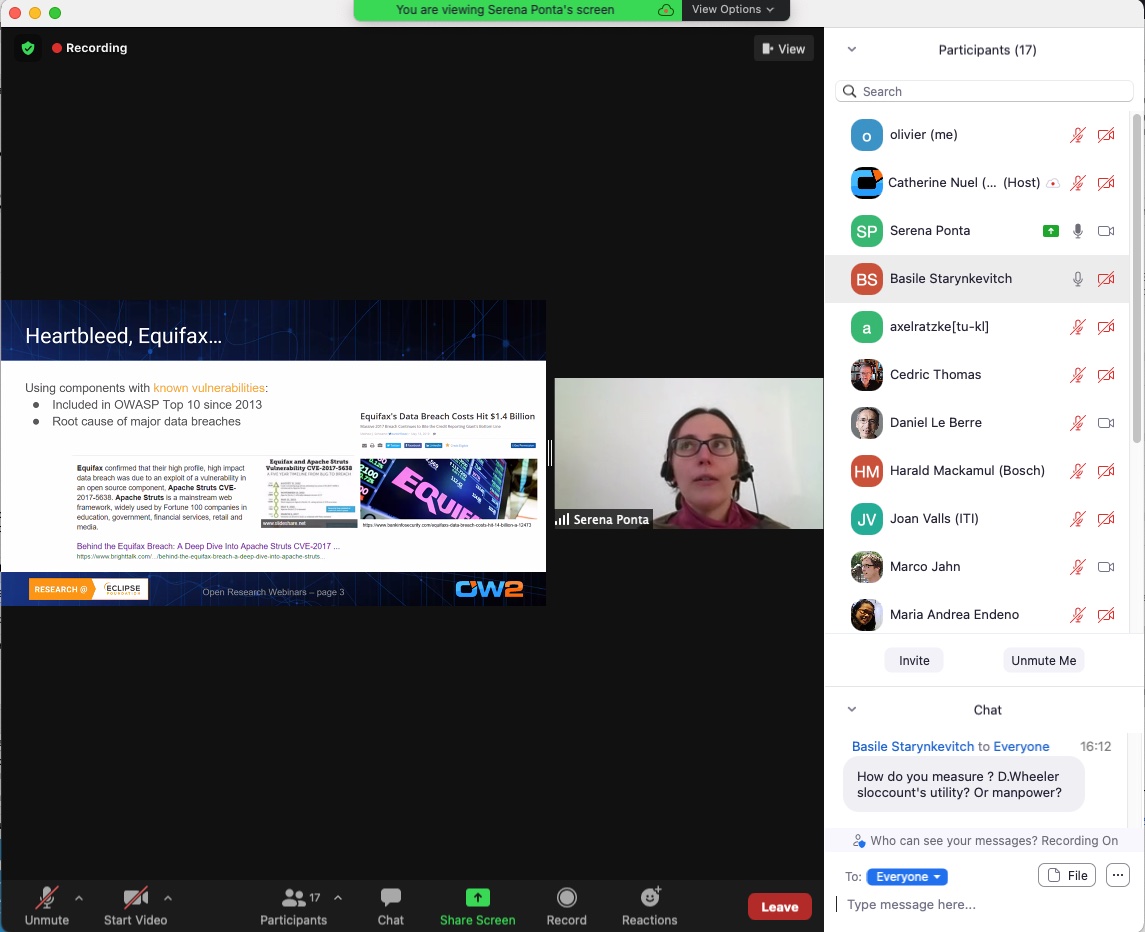Click the camera icon for Serena Ponta
Image resolution: width=1145 pixels, height=932 pixels.
[x=1106, y=231]
